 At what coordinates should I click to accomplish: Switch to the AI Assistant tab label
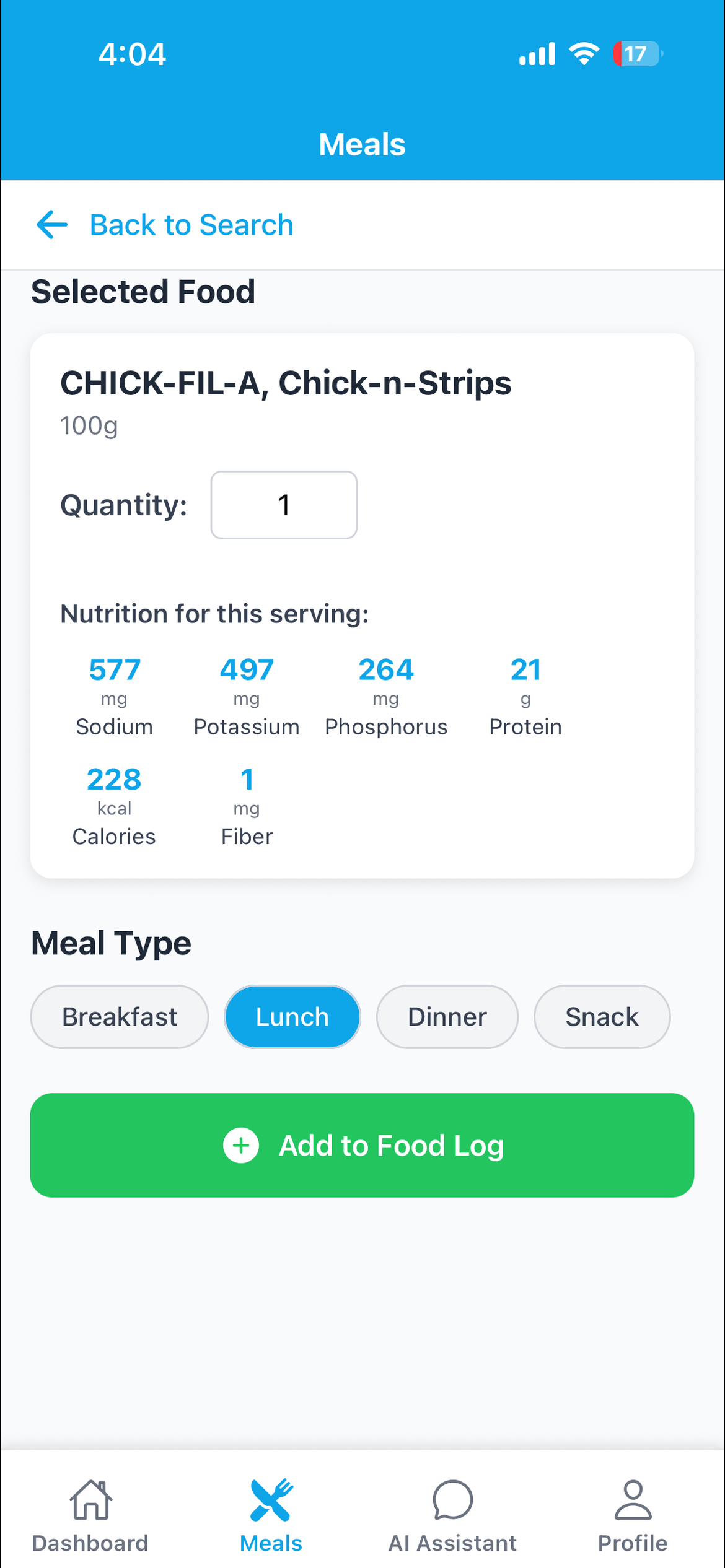pyautogui.click(x=452, y=1543)
